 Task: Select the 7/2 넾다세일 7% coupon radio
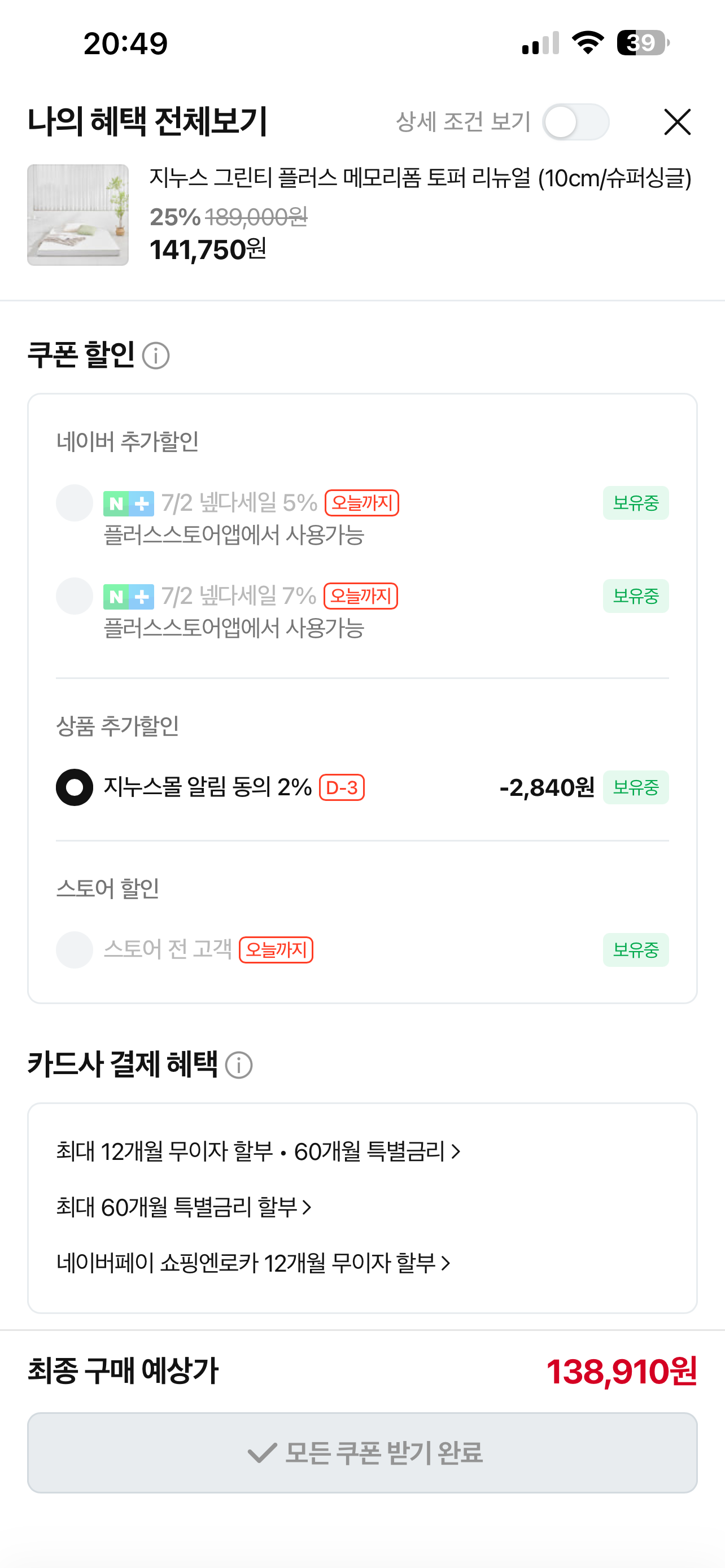[75, 596]
